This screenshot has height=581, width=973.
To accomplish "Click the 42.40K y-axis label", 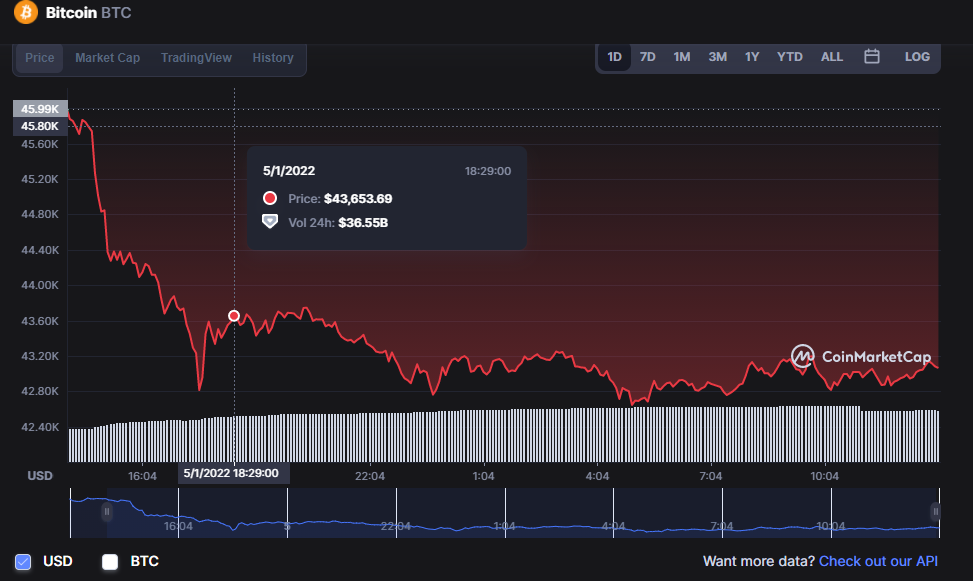I will [40, 427].
